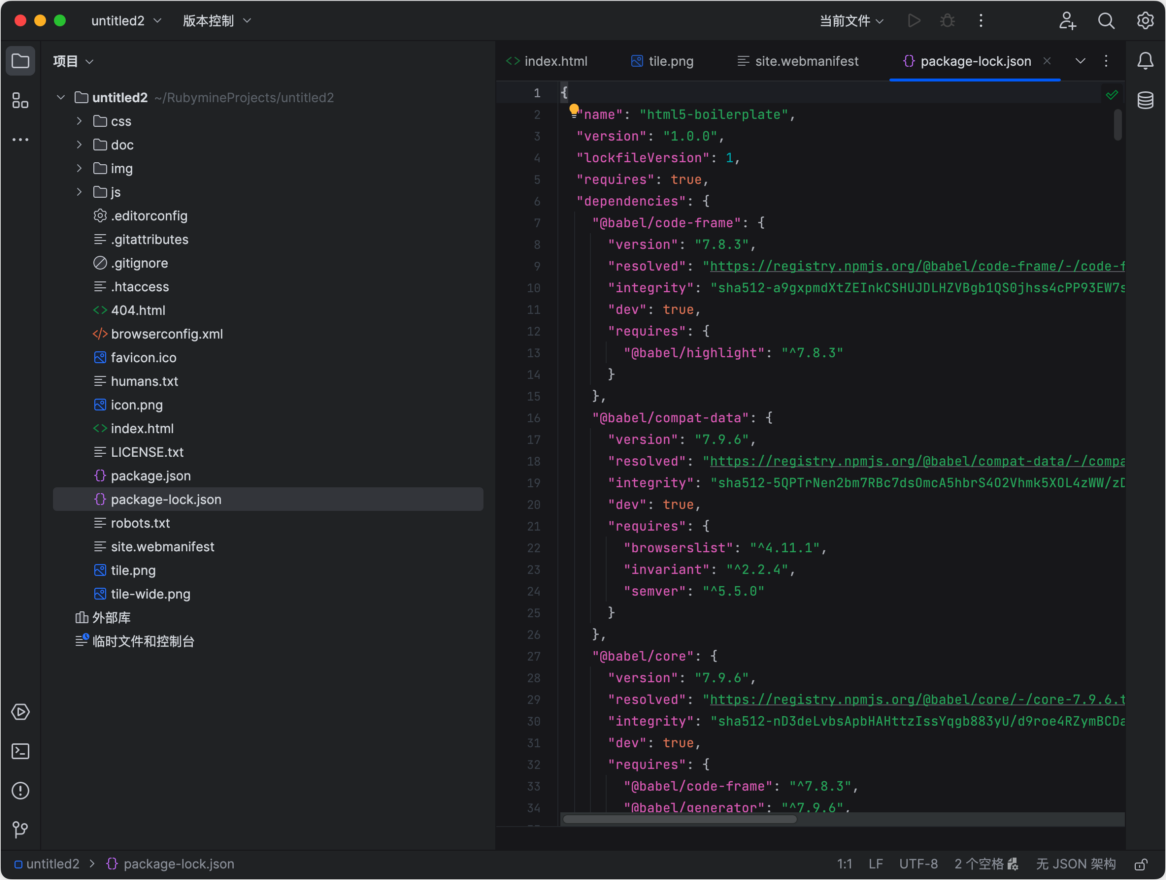Switch to the tile.png tab
This screenshot has height=880, width=1166.
pyautogui.click(x=662, y=61)
